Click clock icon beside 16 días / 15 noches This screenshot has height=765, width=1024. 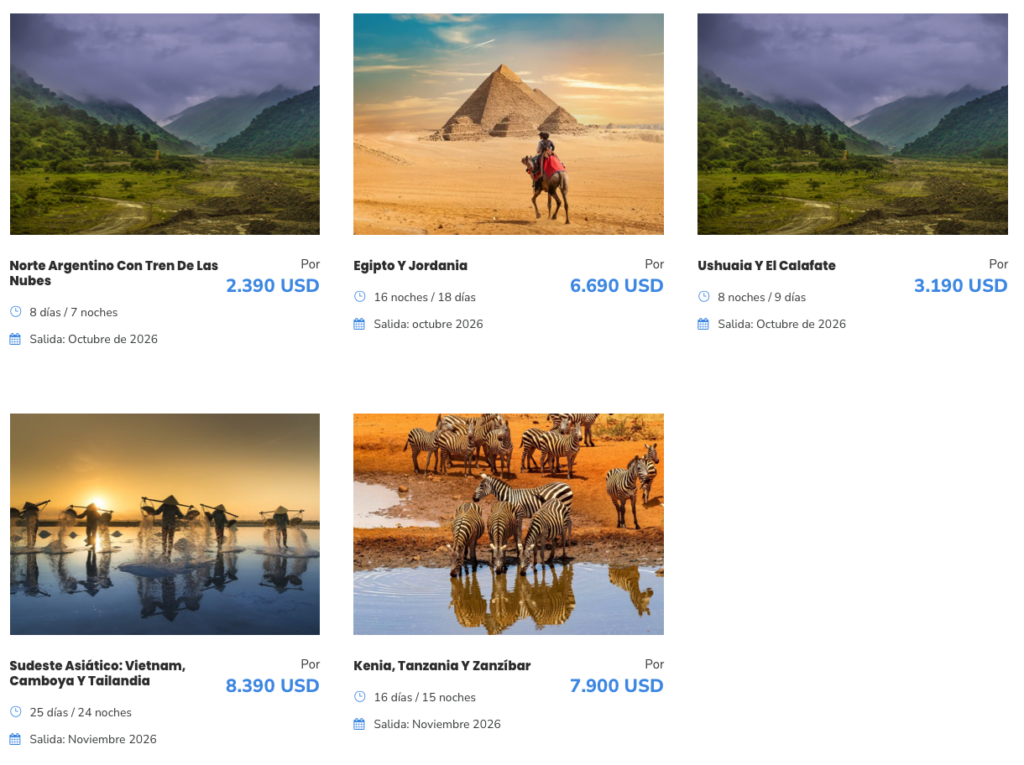click(359, 697)
